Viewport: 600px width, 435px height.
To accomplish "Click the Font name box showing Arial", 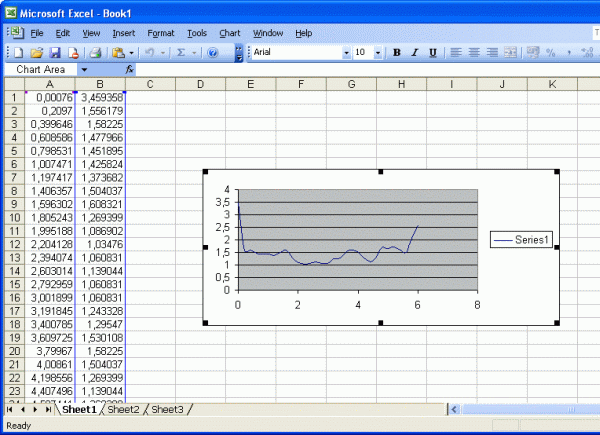I will coord(297,52).
